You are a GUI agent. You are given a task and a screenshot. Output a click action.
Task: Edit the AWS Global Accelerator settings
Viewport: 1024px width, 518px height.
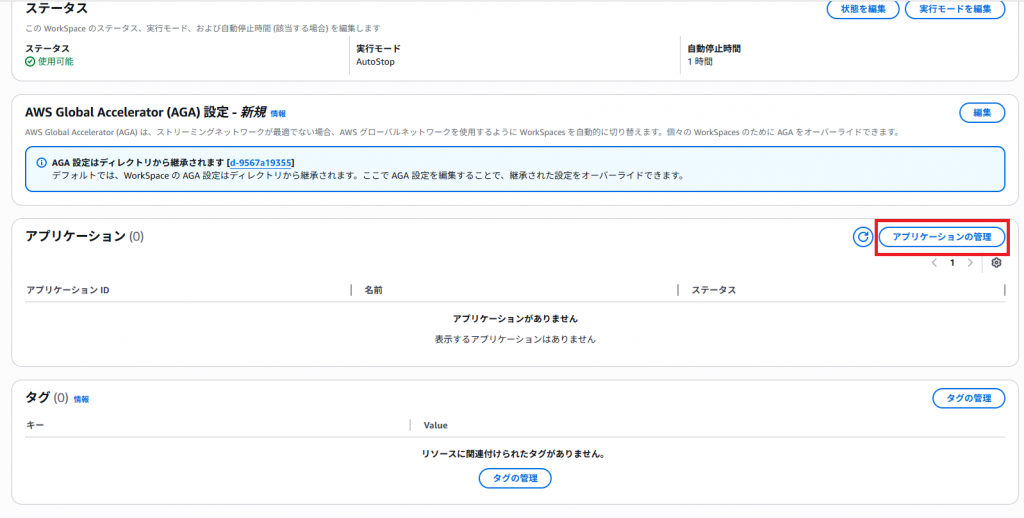[981, 113]
